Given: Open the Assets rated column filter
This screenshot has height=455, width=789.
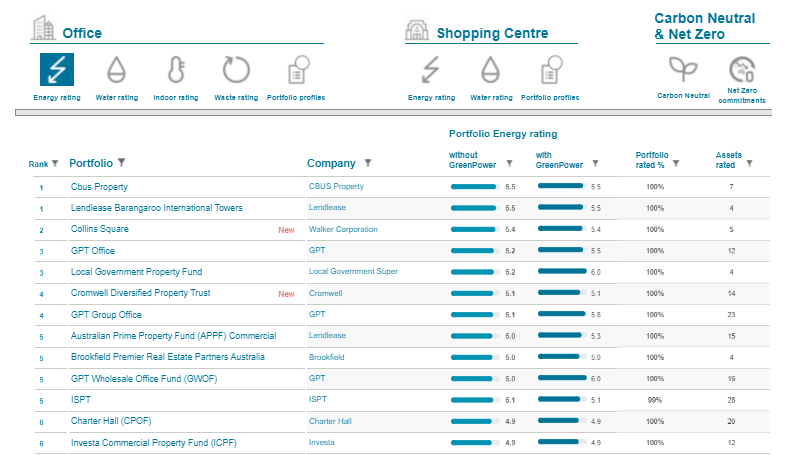Looking at the screenshot, I should click(749, 163).
